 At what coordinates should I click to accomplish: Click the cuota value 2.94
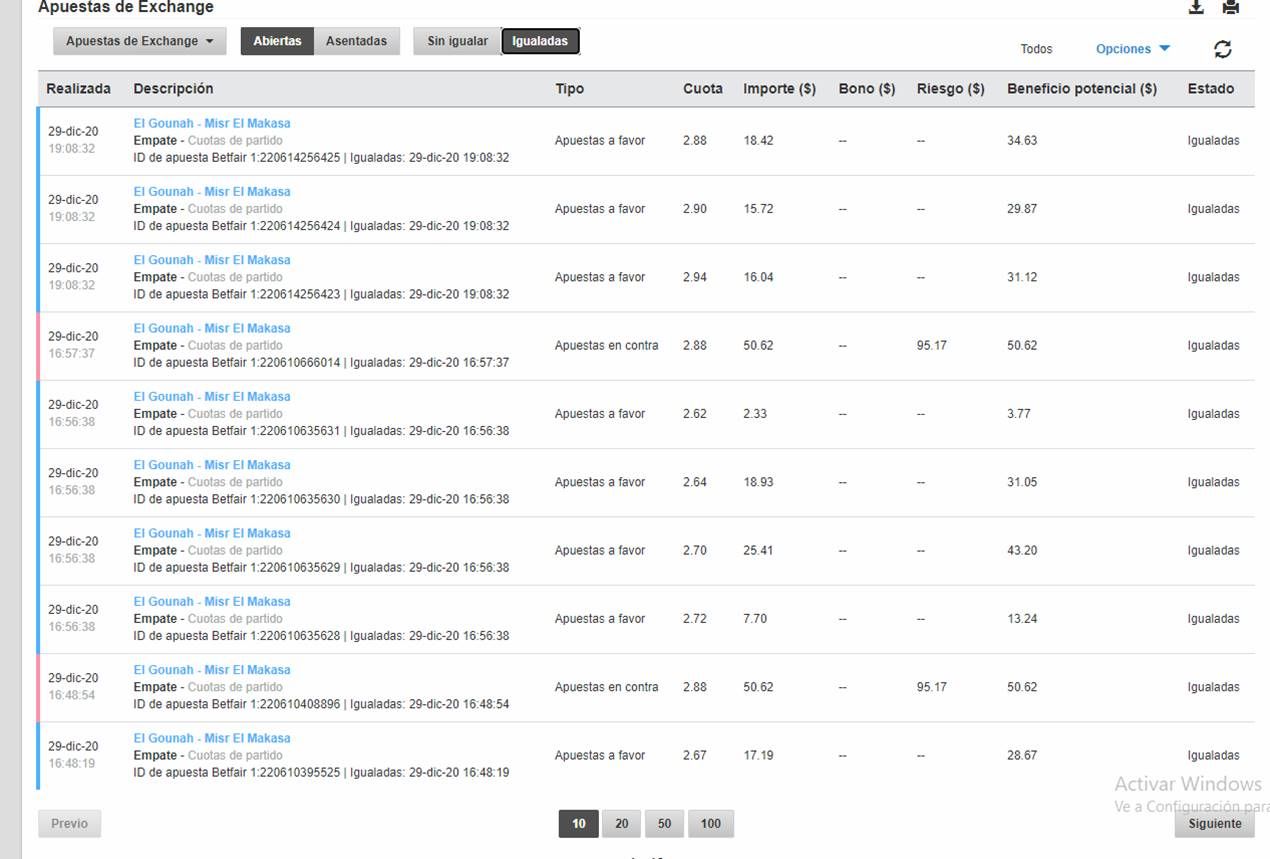click(x=695, y=277)
